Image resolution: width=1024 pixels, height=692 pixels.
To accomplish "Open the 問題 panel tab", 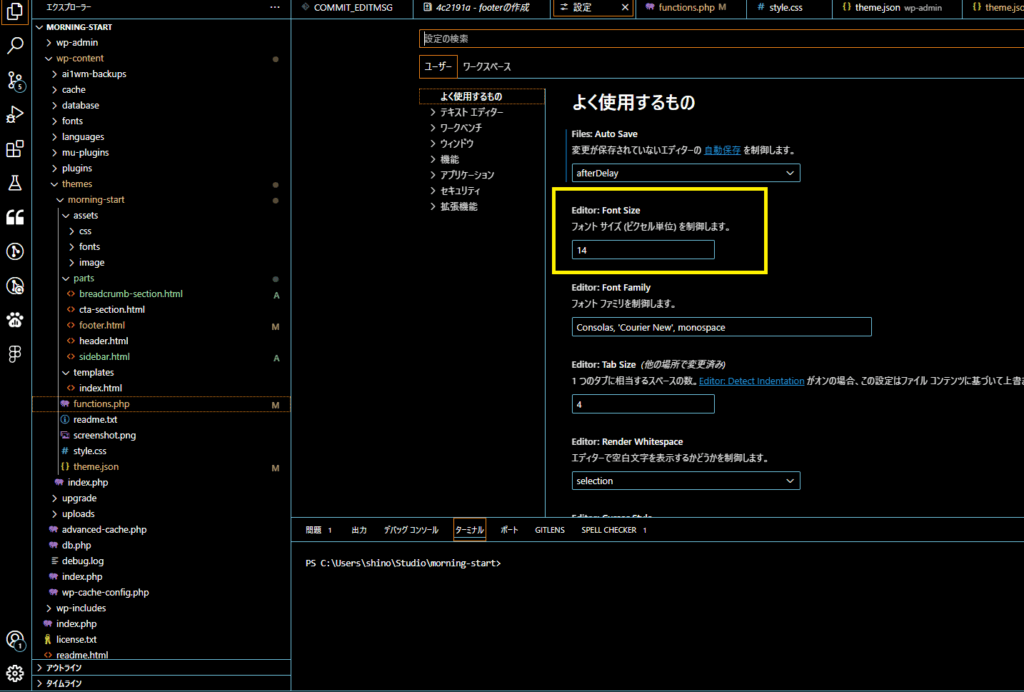I will point(319,530).
